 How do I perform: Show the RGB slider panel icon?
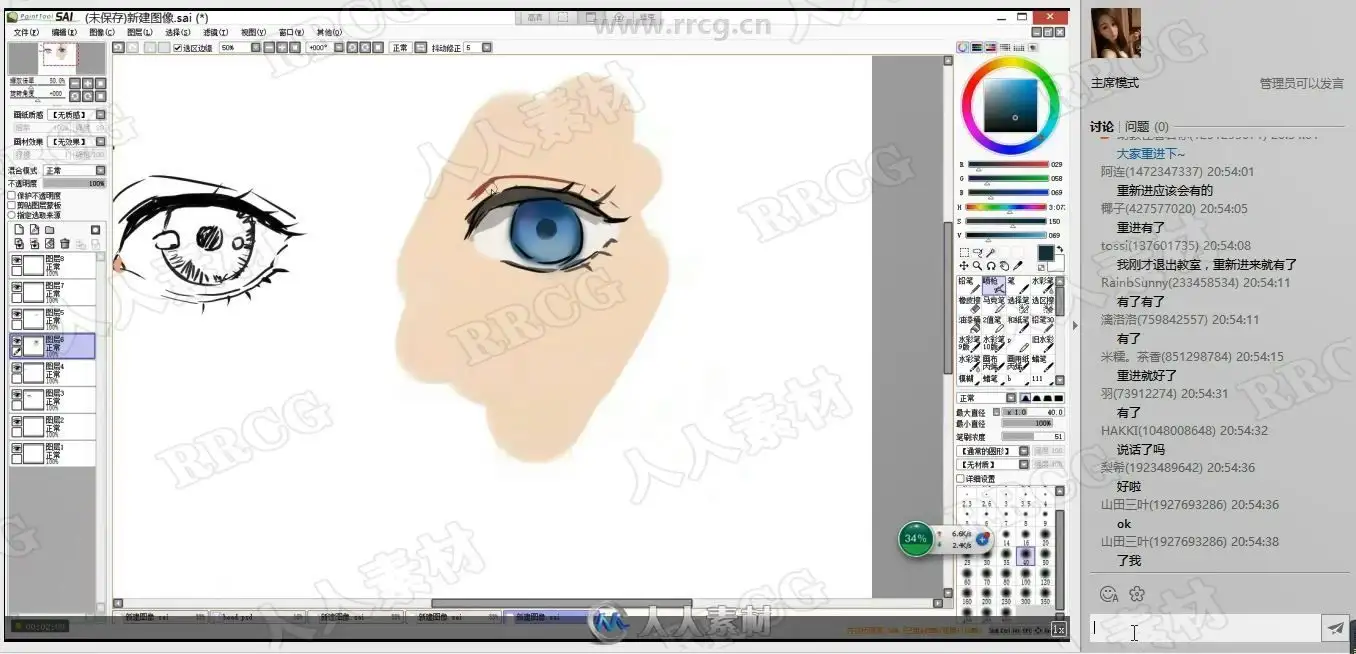[976, 47]
